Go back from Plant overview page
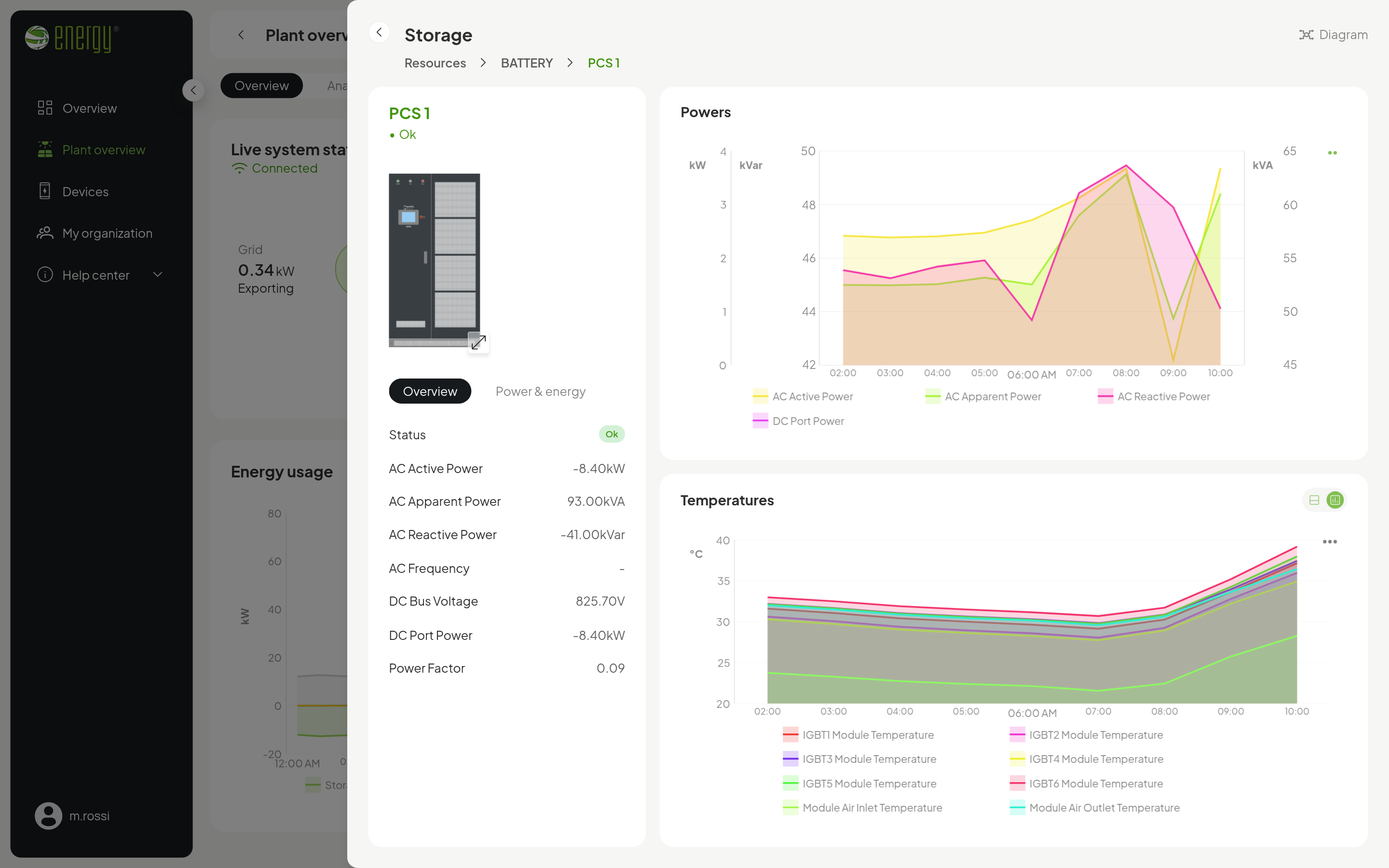 pos(241,35)
